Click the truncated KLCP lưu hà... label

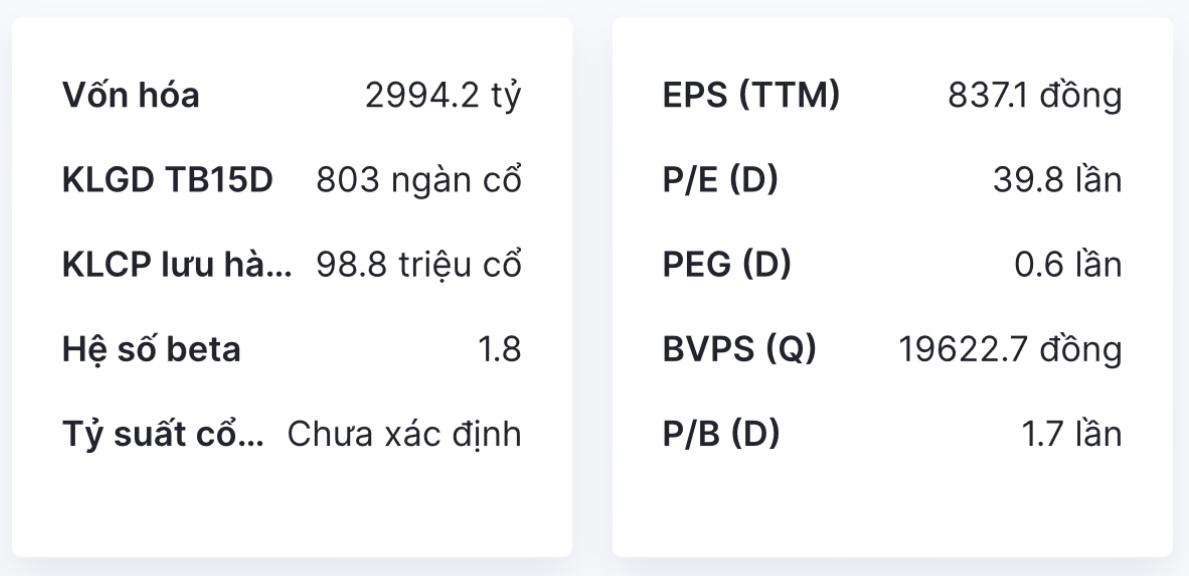point(177,266)
